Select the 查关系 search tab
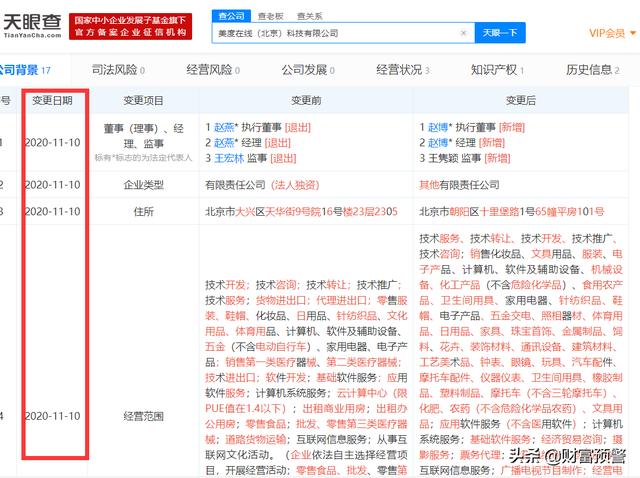 (x=309, y=16)
